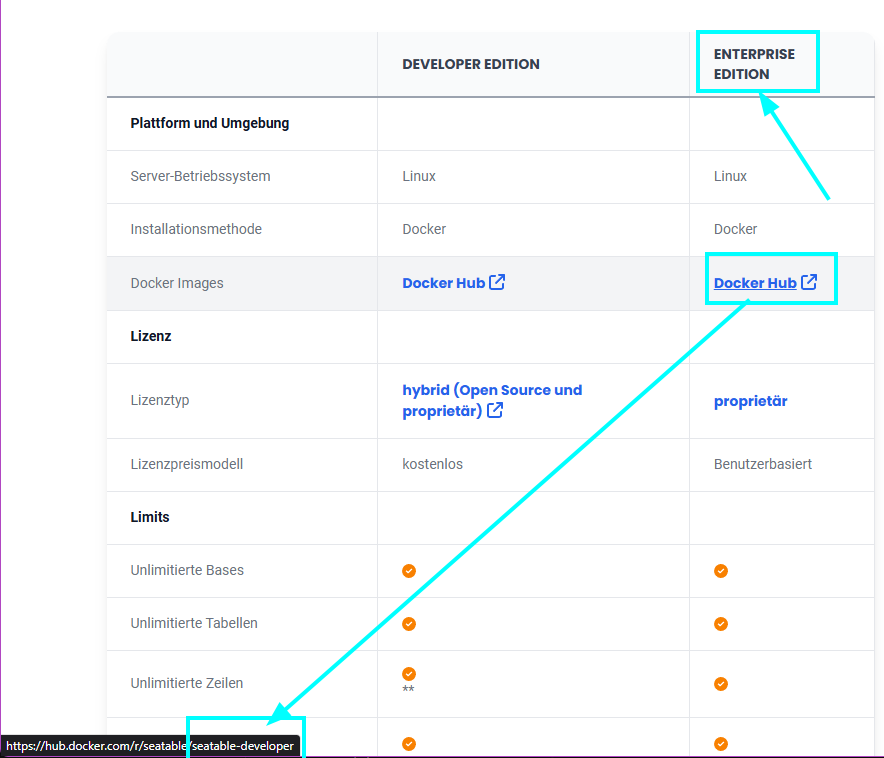This screenshot has width=884, height=758.
Task: Open Developer Edition Docker Hub link
Action: click(443, 283)
